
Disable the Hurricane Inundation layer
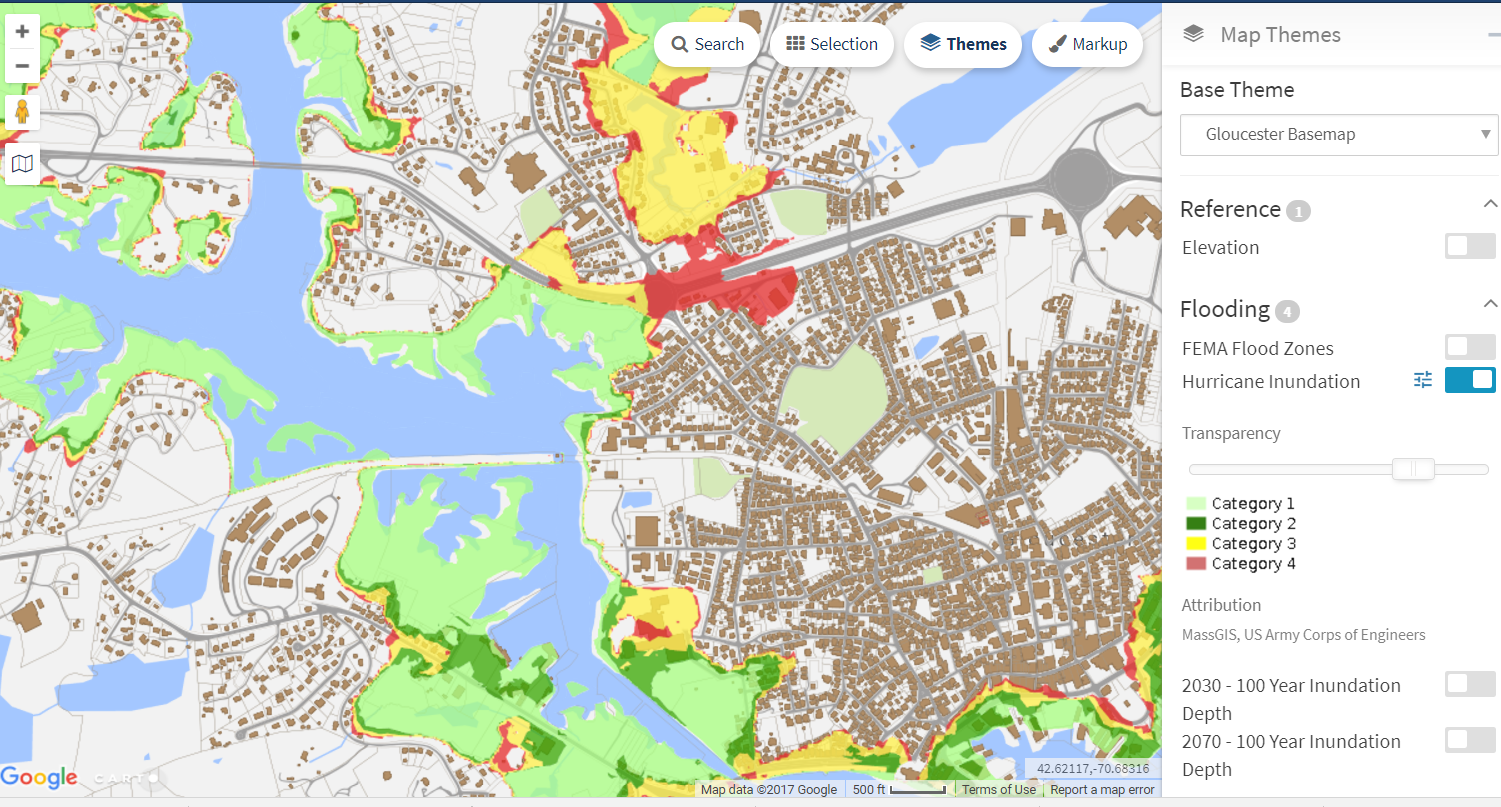(x=1470, y=380)
